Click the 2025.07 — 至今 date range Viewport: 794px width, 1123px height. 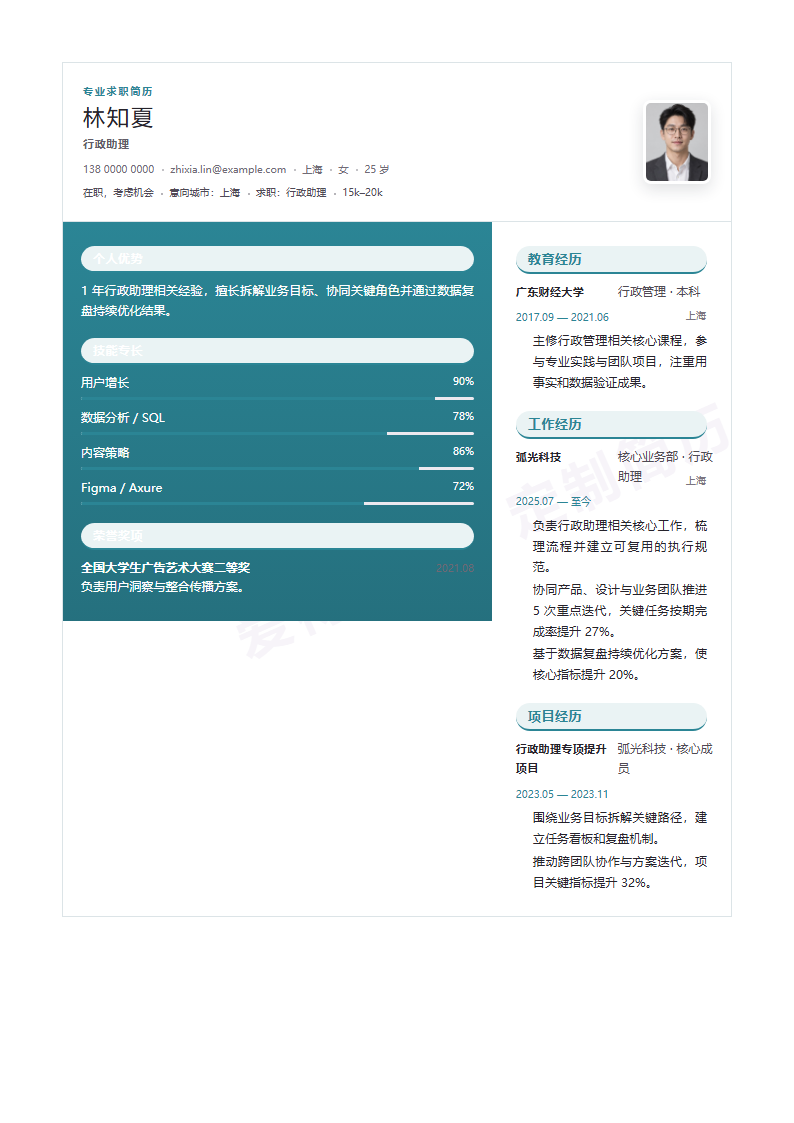pos(553,501)
